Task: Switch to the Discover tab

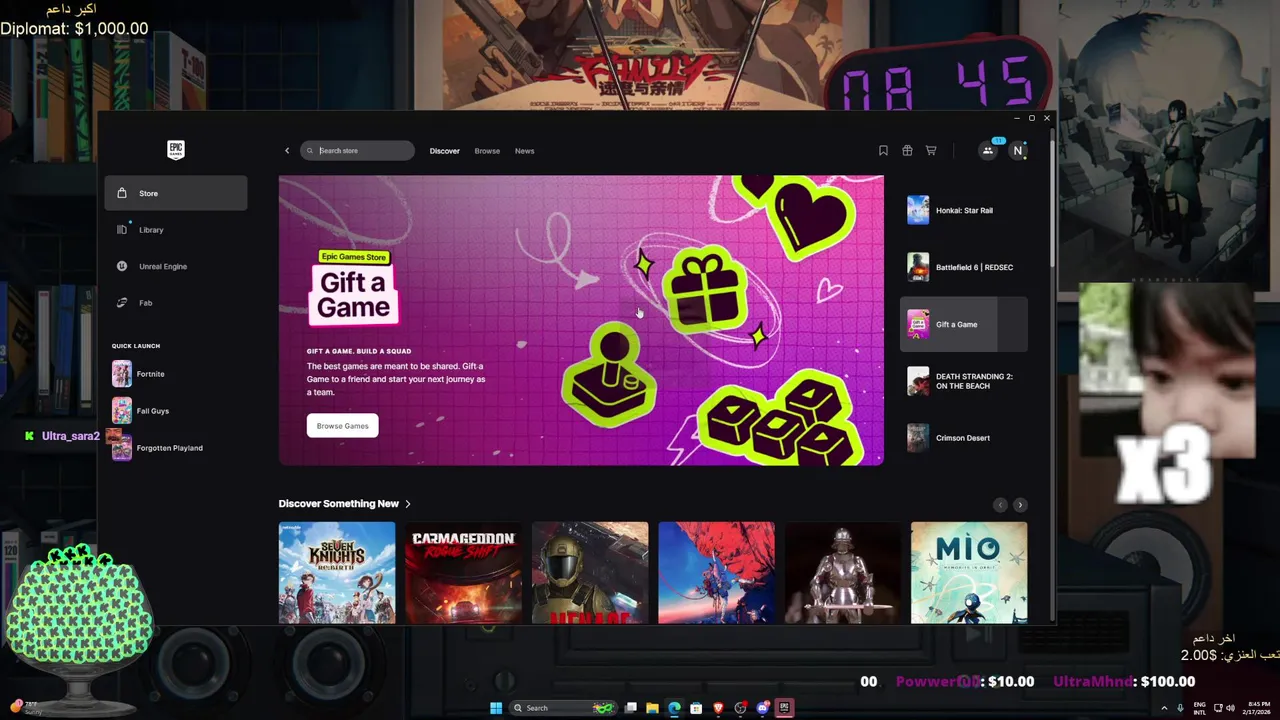Action: point(445,151)
